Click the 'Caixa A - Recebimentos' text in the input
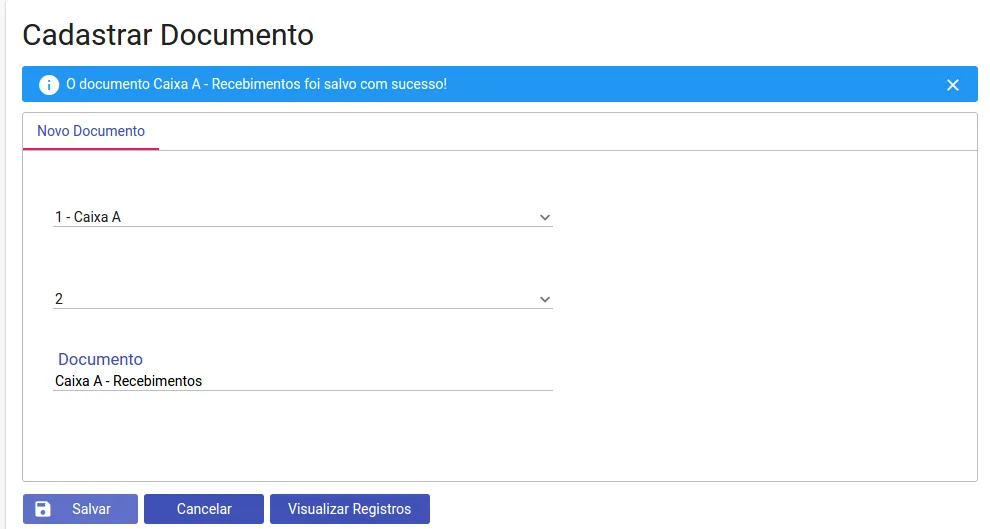This screenshot has width=990, height=529. pos(129,381)
